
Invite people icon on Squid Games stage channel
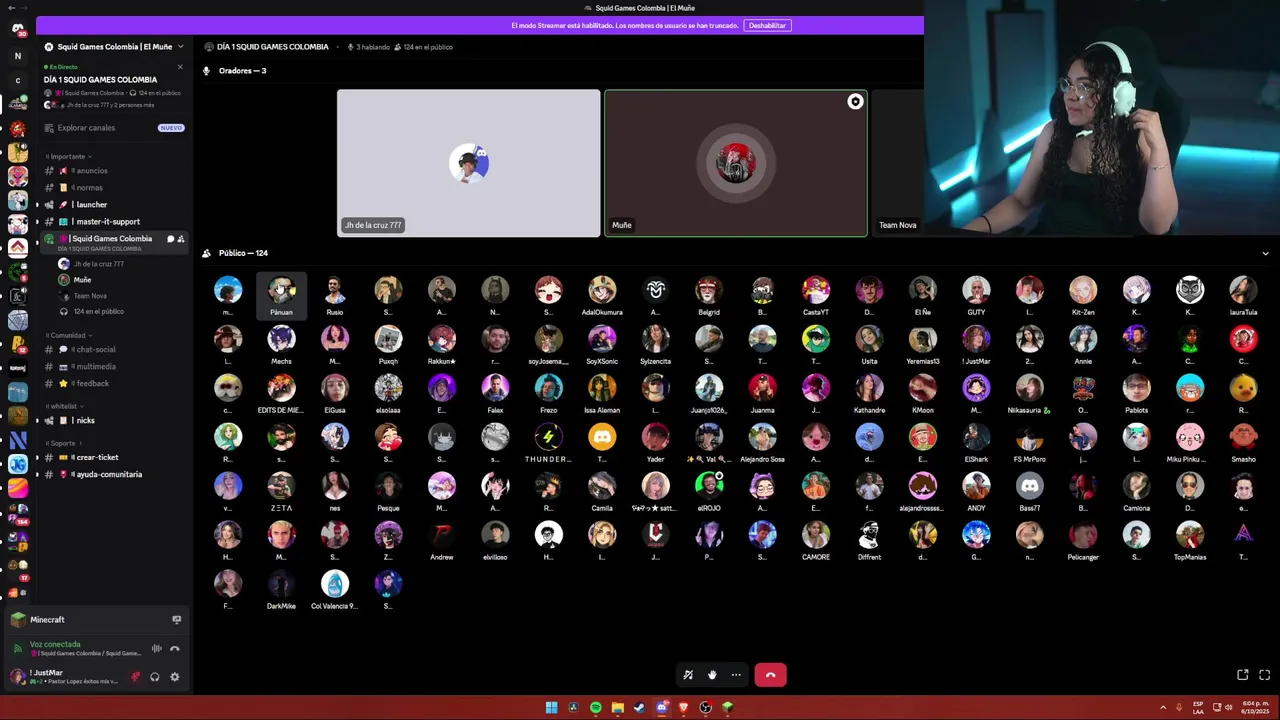coord(181,239)
